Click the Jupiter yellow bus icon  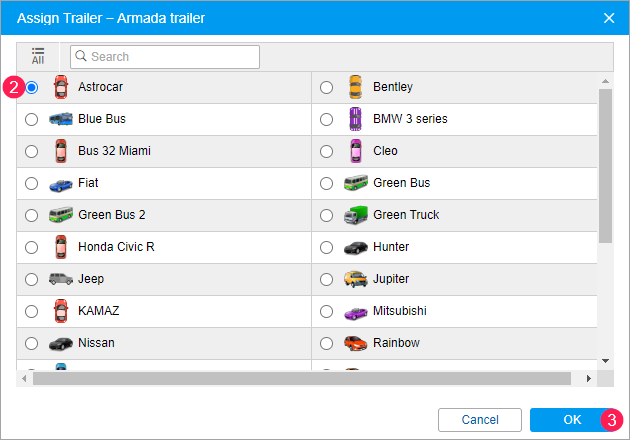pos(355,279)
